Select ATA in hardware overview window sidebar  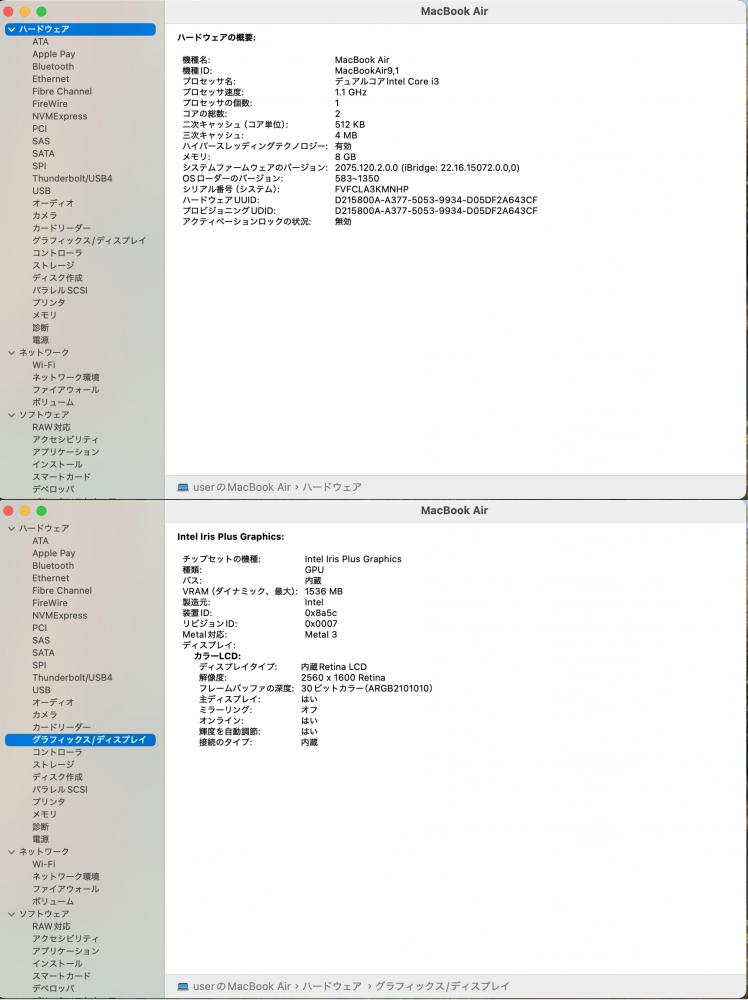40,41
